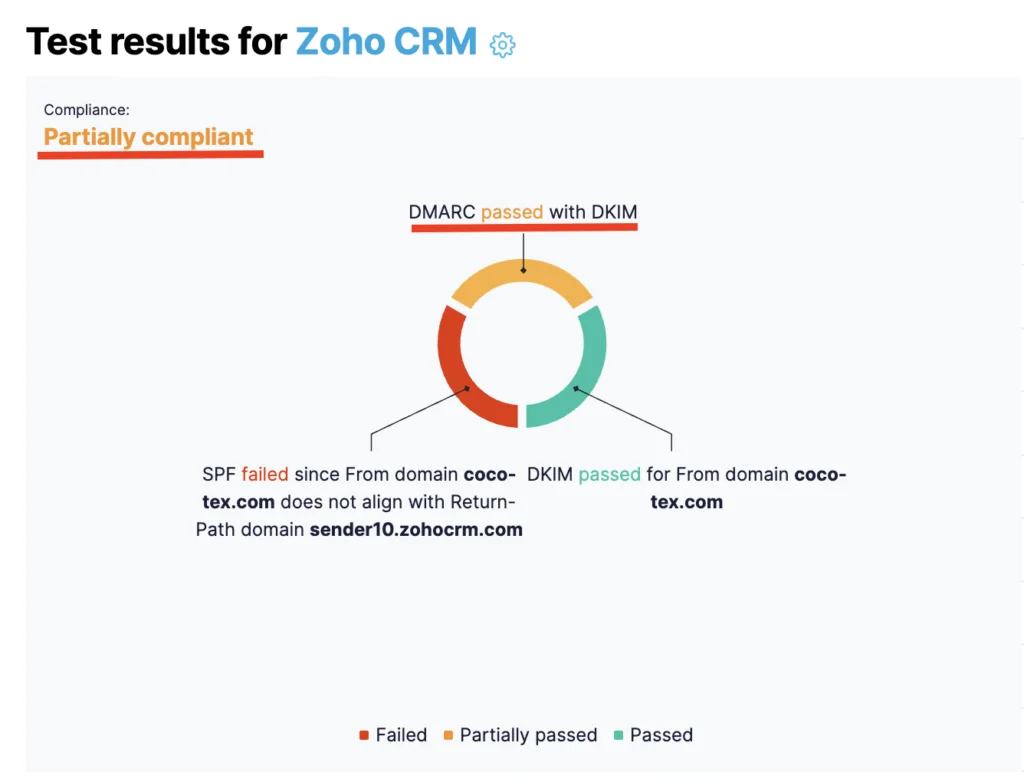Click the orange passed word in DMARC label
The height and width of the screenshot is (782, 1024).
coord(512,212)
